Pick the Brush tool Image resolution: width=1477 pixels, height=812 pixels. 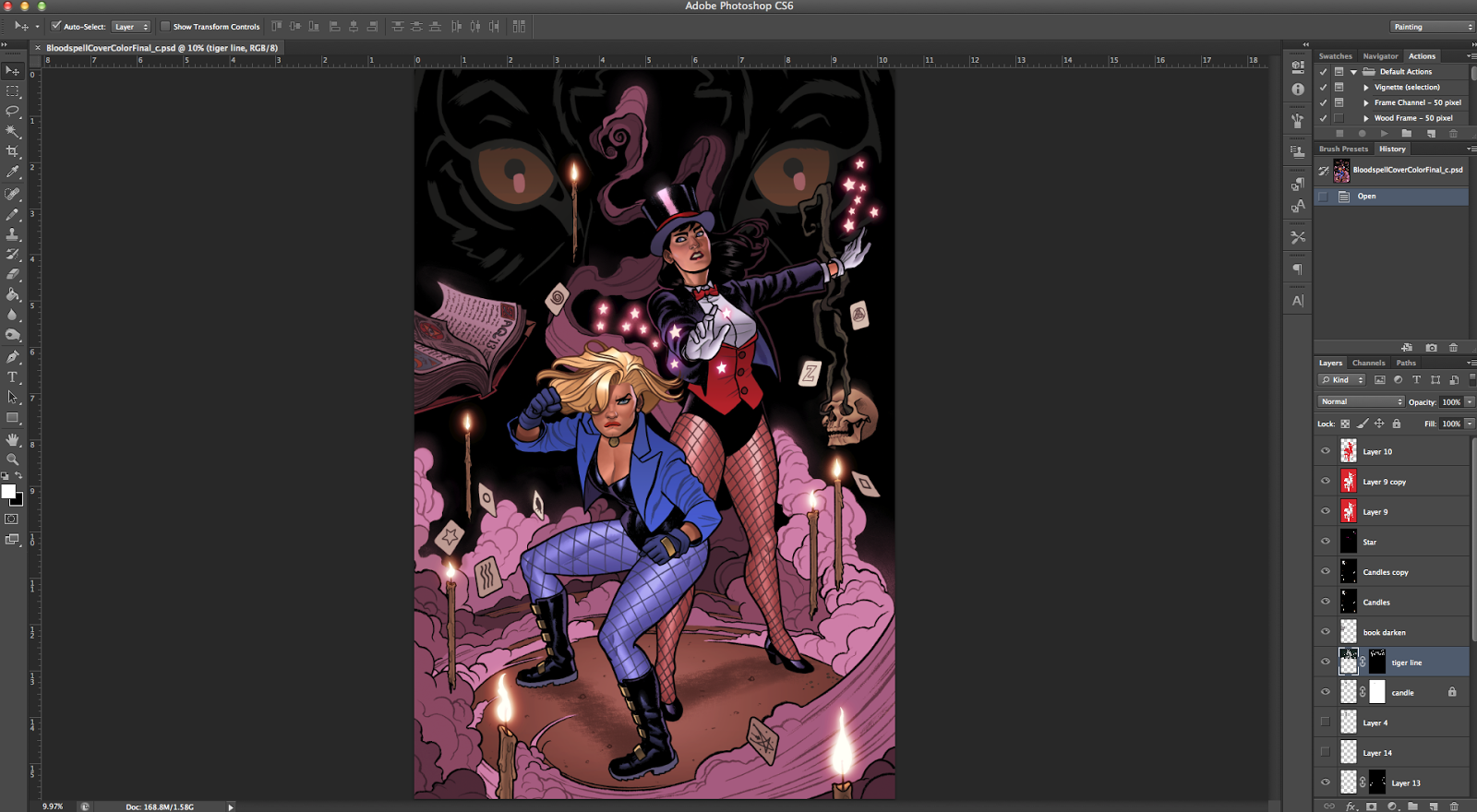[x=13, y=214]
